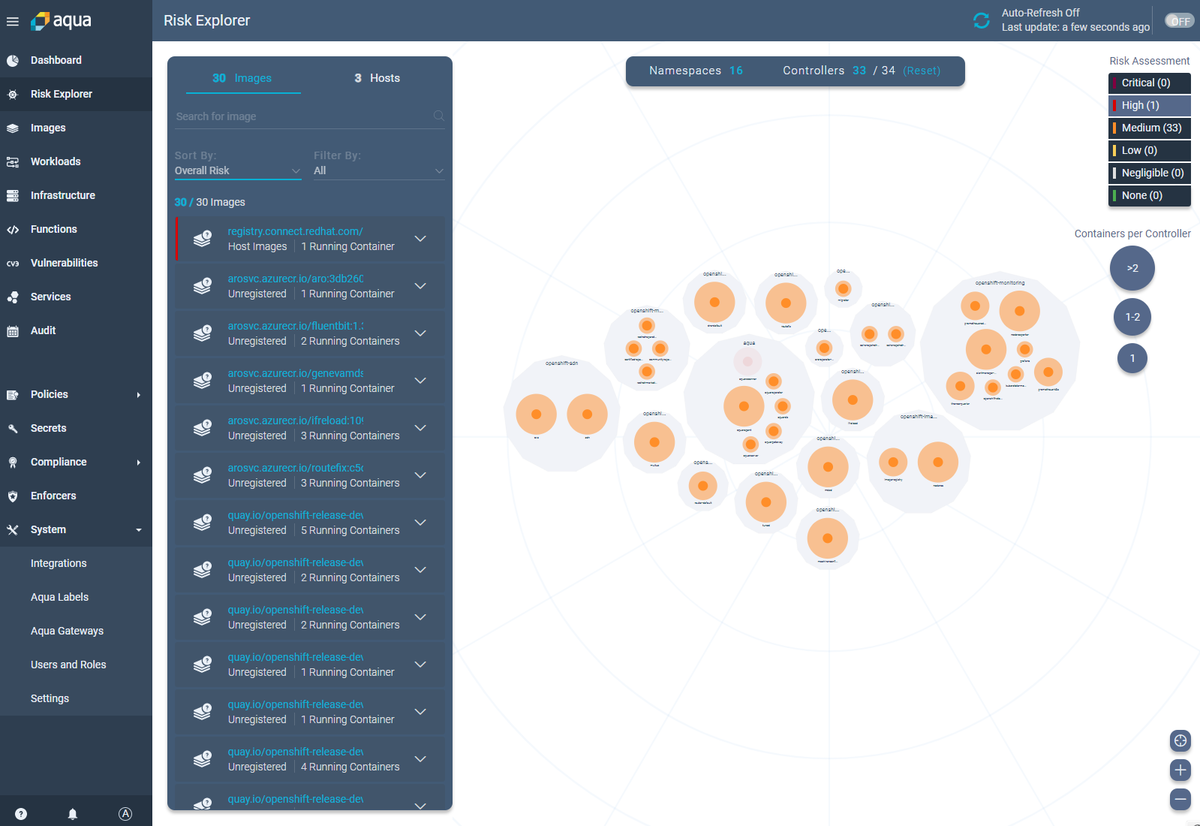
Task: Click the Secrets key icon
Action: point(13,428)
